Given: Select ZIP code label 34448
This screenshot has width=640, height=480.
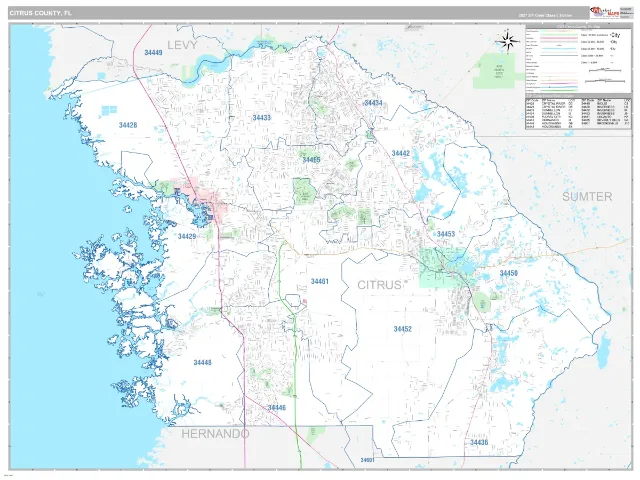Looking at the screenshot, I should pyautogui.click(x=202, y=362).
